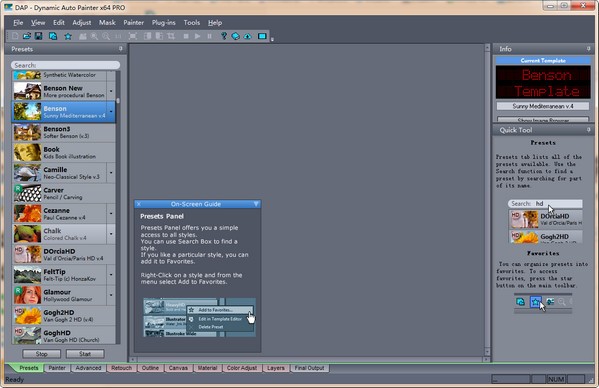Toggle the Quick Tool panel pin
The height and width of the screenshot is (388, 599).
[x=588, y=130]
